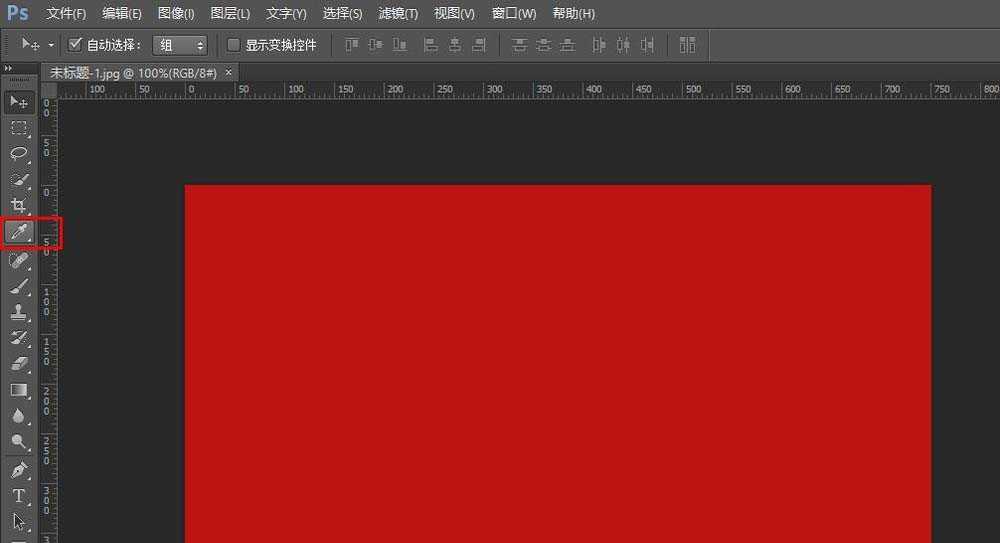
Task: Select the Eraser tool
Action: [19, 364]
